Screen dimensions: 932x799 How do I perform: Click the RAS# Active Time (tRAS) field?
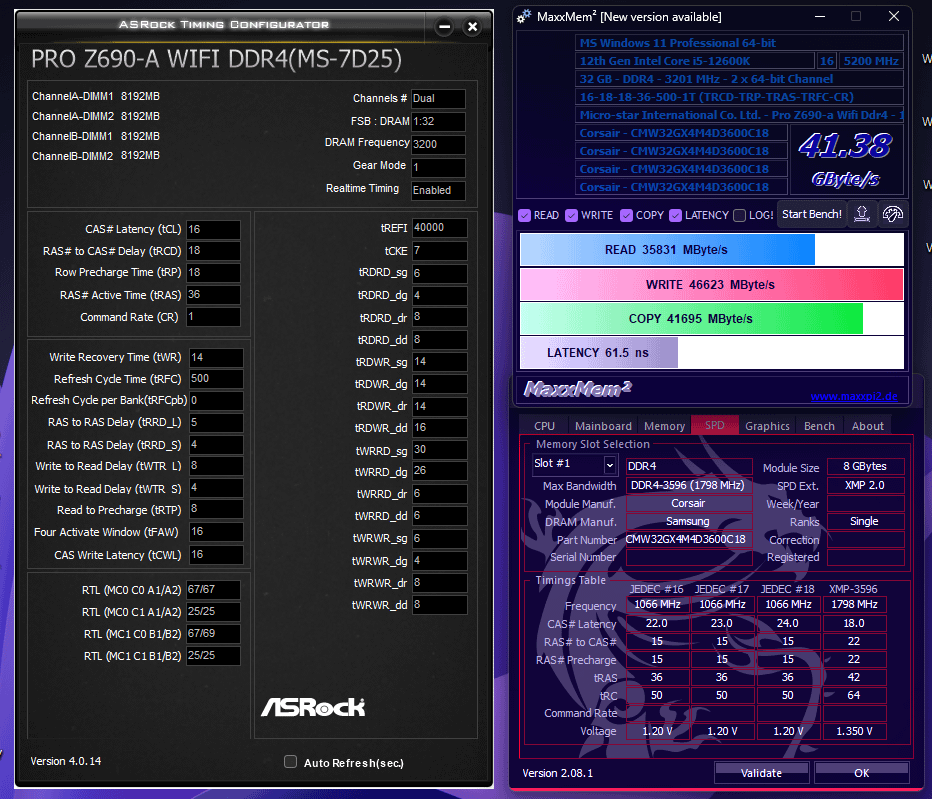click(213, 294)
